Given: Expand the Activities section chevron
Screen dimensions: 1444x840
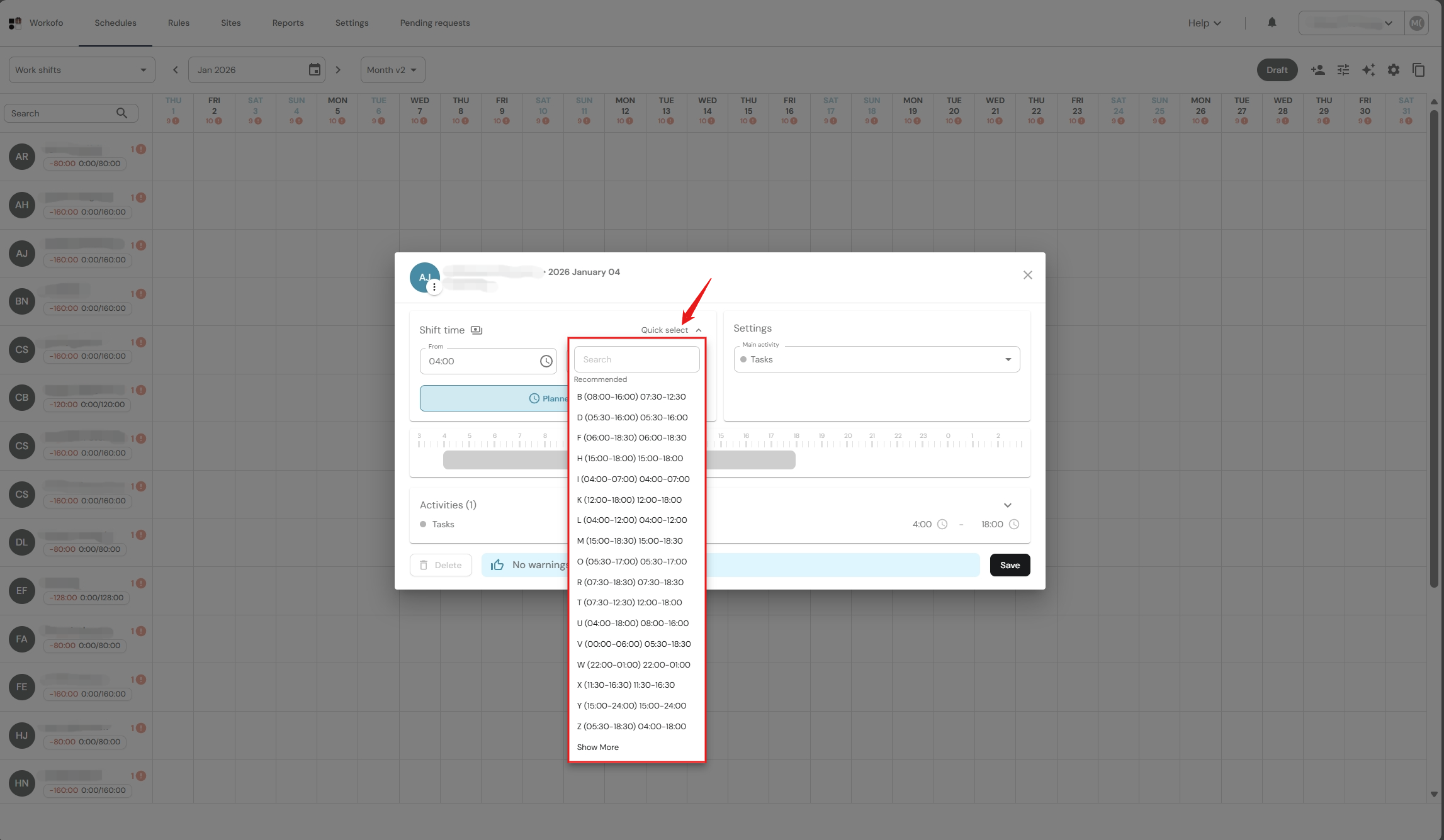Looking at the screenshot, I should tap(1007, 505).
